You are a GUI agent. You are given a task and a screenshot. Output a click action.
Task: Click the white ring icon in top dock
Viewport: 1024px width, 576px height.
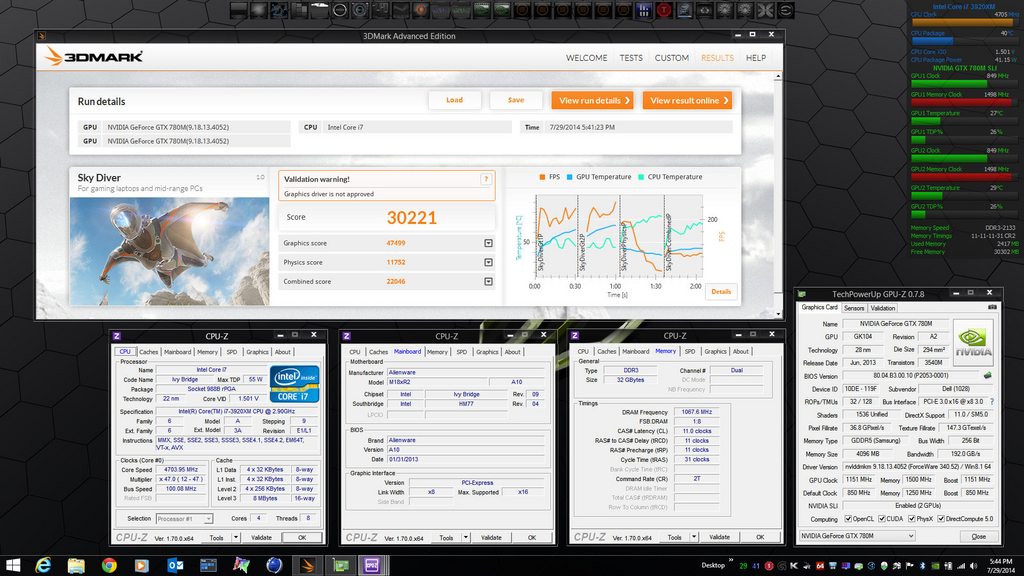(340, 10)
